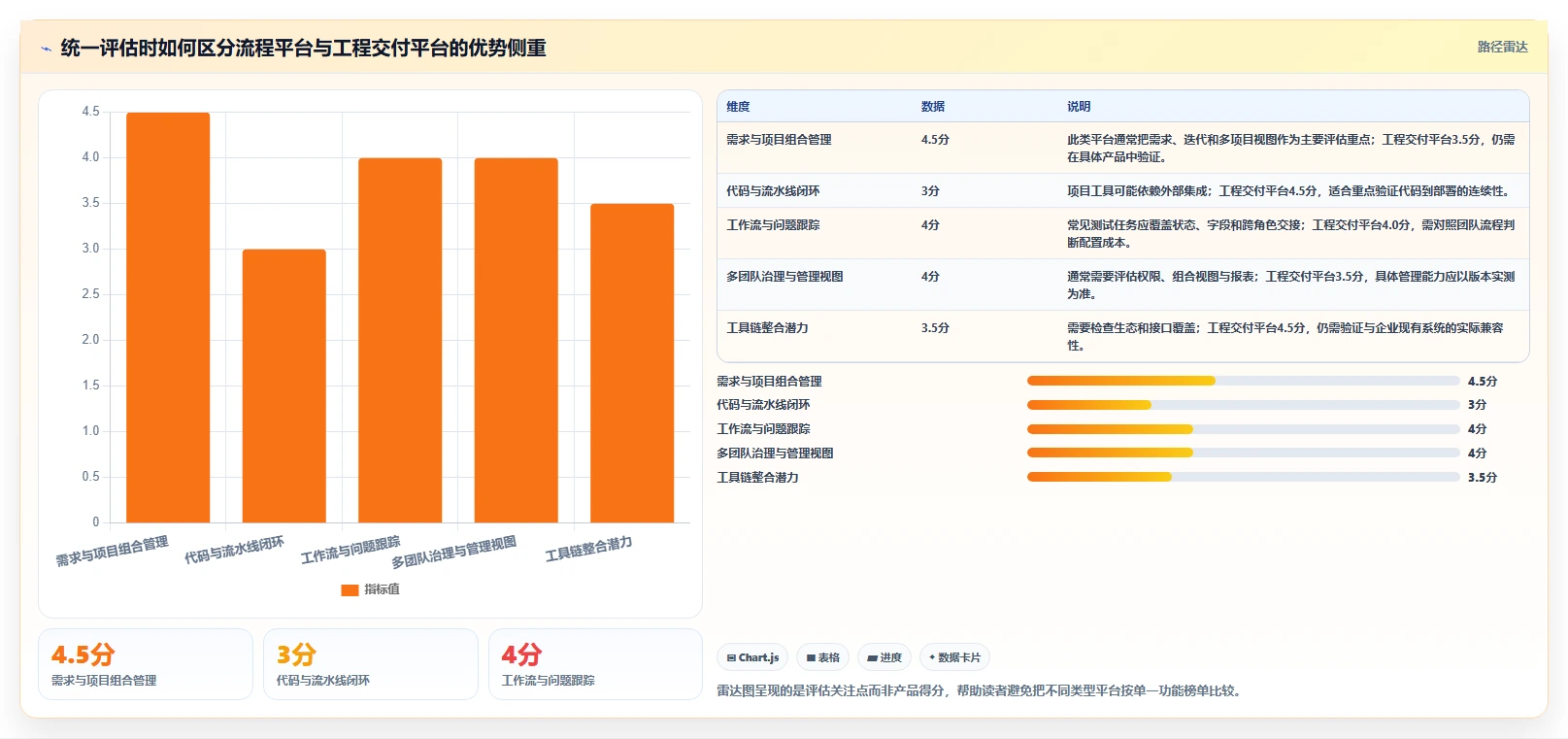This screenshot has height=739, width=1568.
Task: Open the 4分 工作流与问题跟踪 data card
Action: point(595,664)
